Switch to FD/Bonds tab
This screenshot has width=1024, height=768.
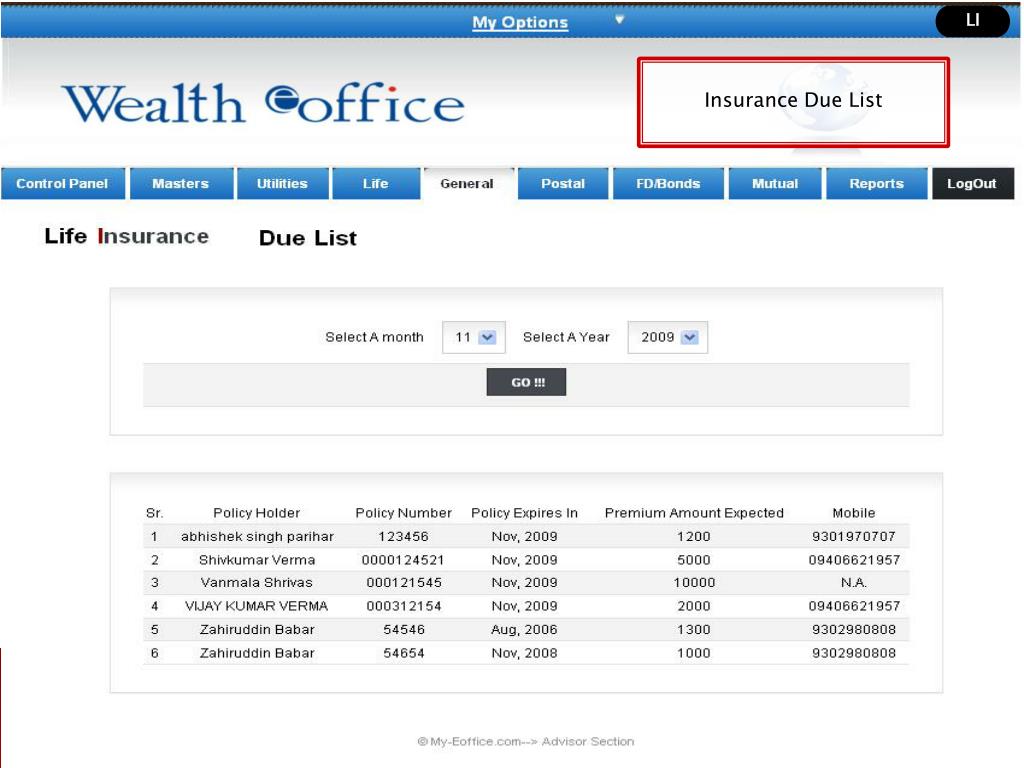coord(668,184)
